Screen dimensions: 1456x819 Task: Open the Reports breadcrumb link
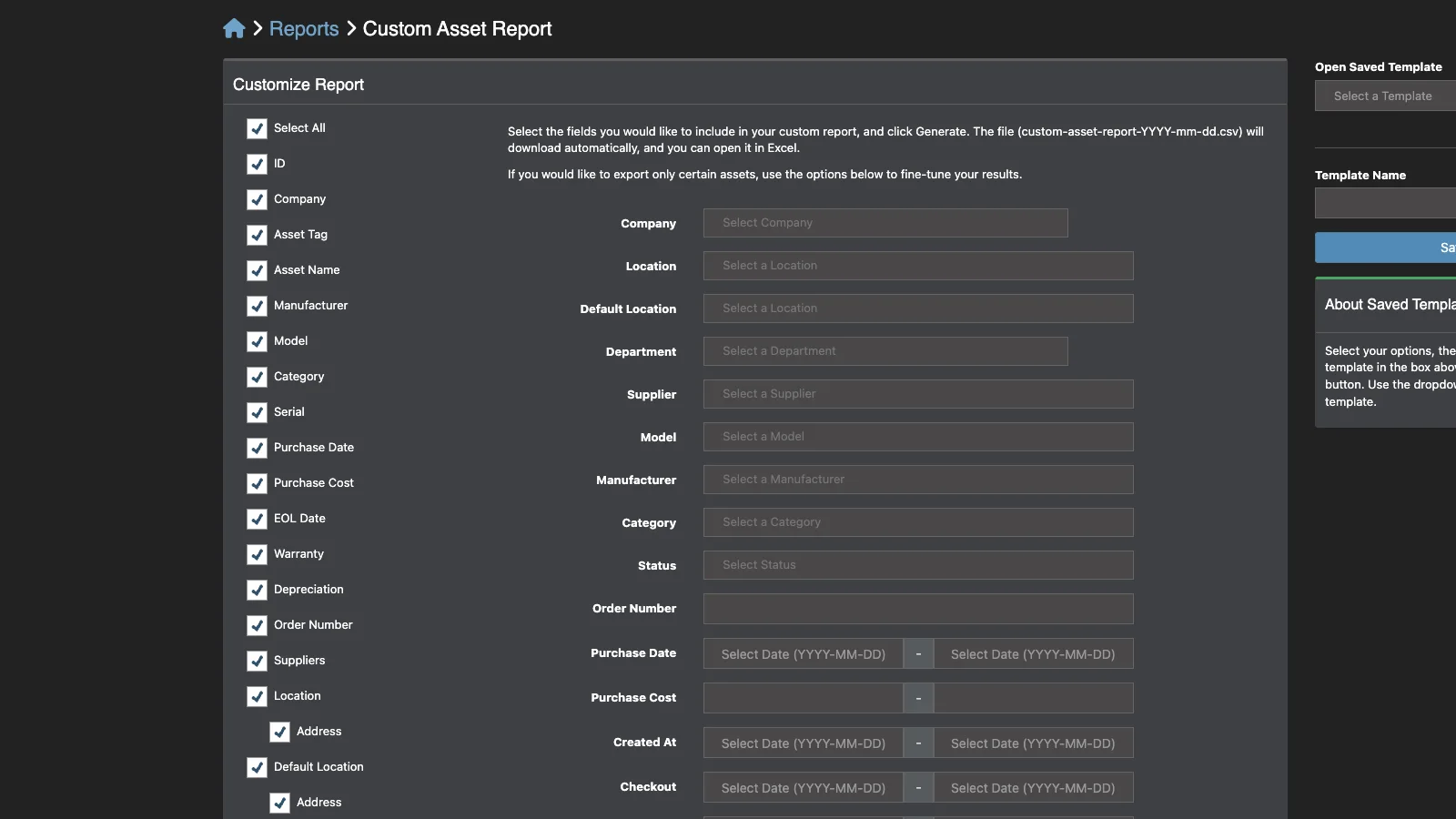pos(304,28)
